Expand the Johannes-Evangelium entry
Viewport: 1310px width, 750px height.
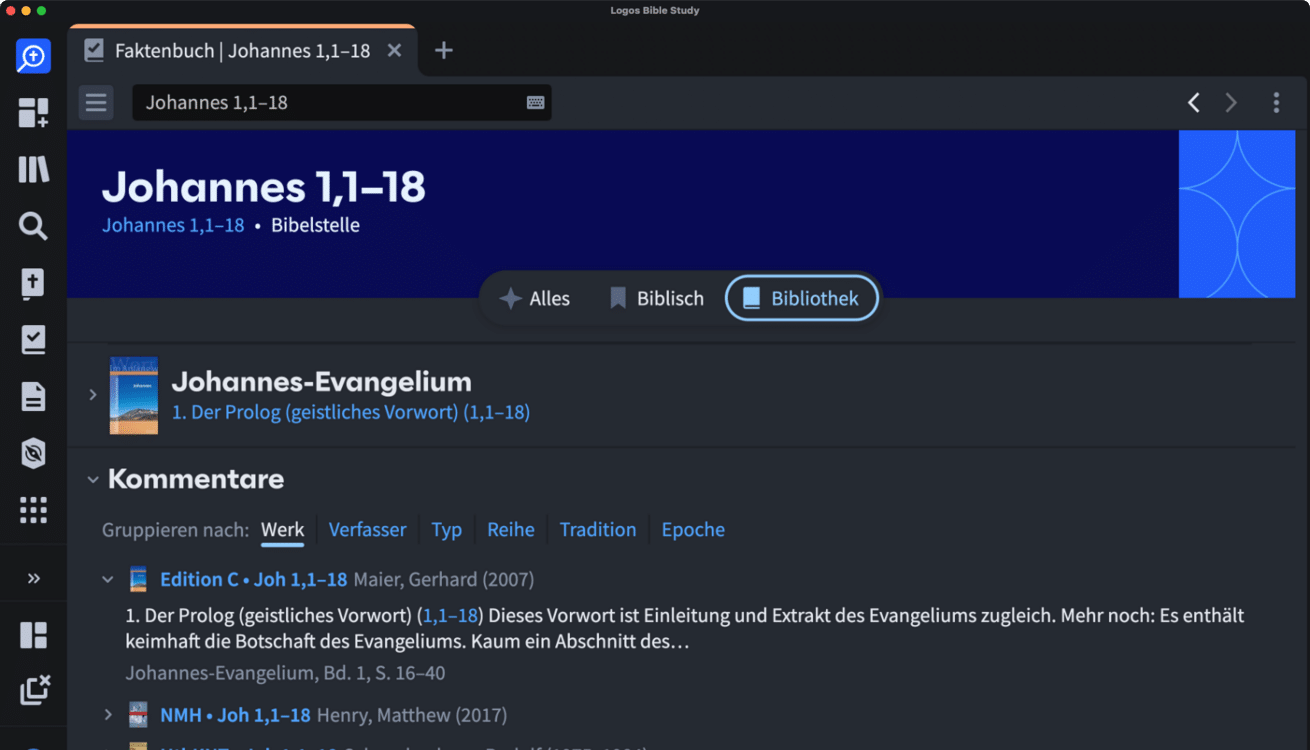(x=92, y=395)
